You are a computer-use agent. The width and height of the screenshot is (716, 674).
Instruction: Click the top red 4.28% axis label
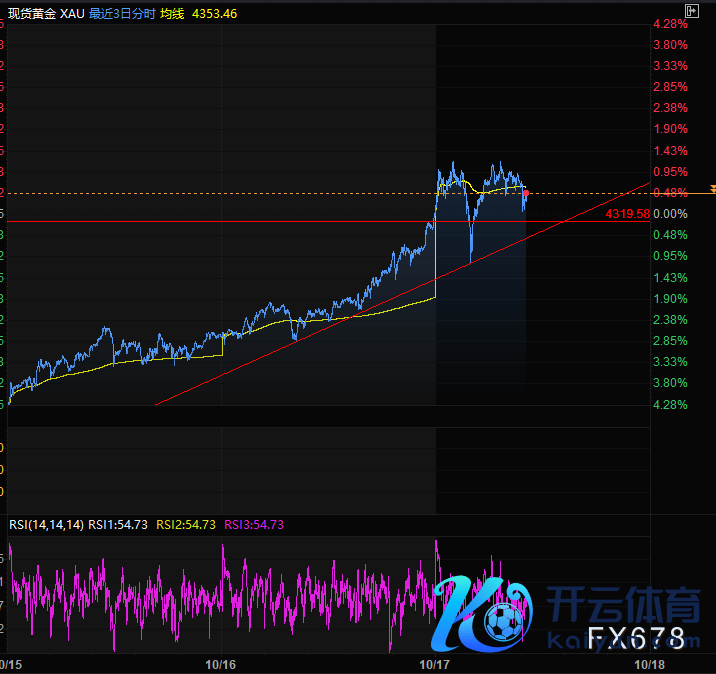tap(669, 23)
